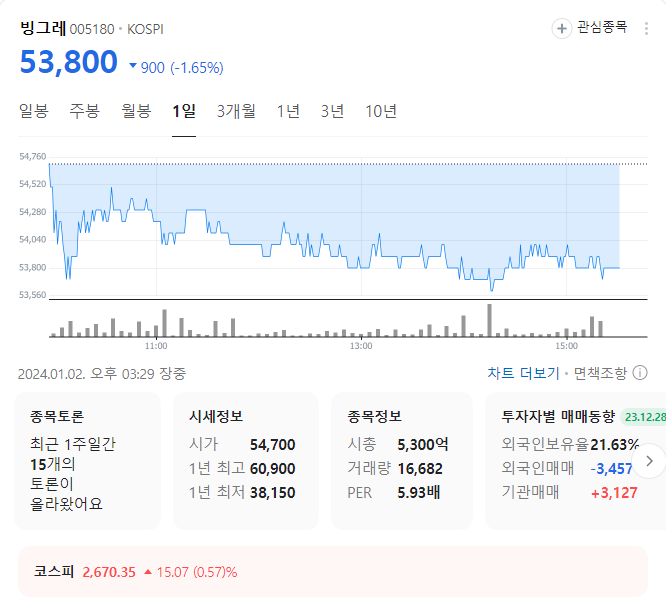
Task: Open the 면책조항 link
Action: (x=600, y=373)
